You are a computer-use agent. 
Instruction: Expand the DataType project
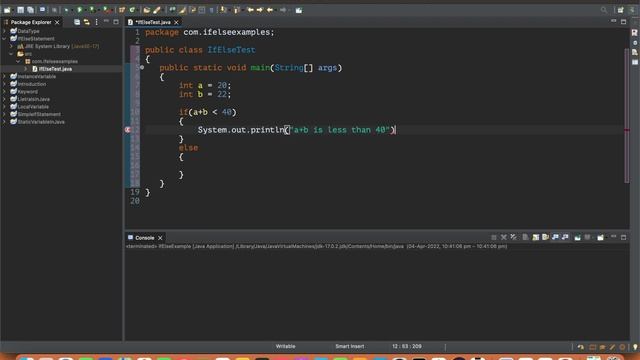pyautogui.click(x=4, y=31)
